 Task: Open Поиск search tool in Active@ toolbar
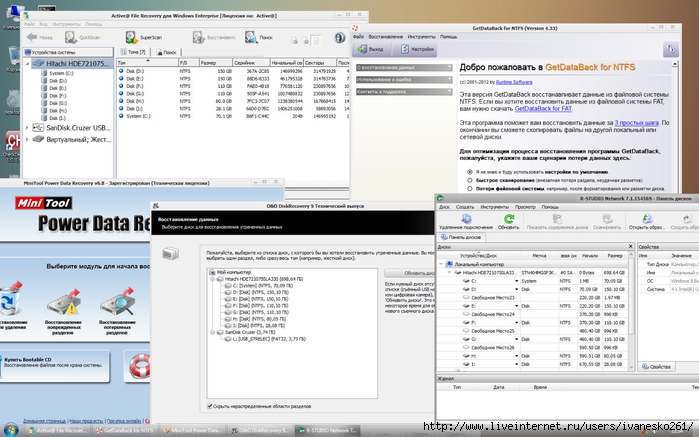pyautogui.click(x=259, y=37)
